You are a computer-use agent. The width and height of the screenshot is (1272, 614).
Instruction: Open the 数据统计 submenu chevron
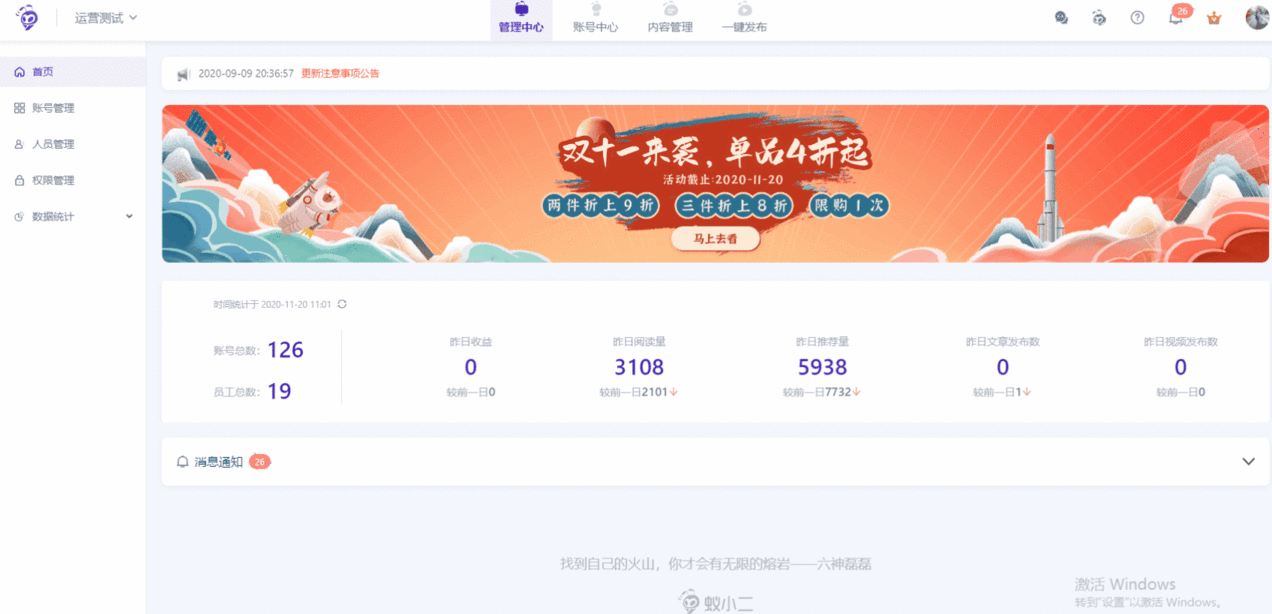click(x=128, y=215)
